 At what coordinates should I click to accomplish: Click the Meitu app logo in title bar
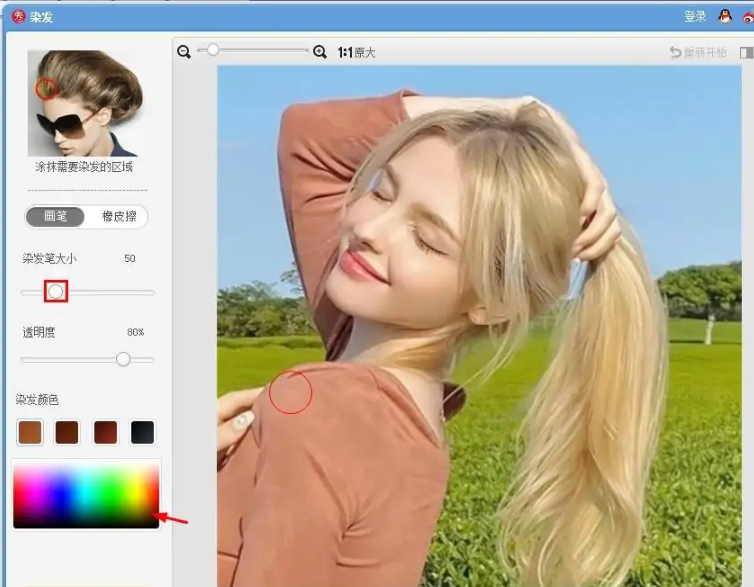pos(16,16)
